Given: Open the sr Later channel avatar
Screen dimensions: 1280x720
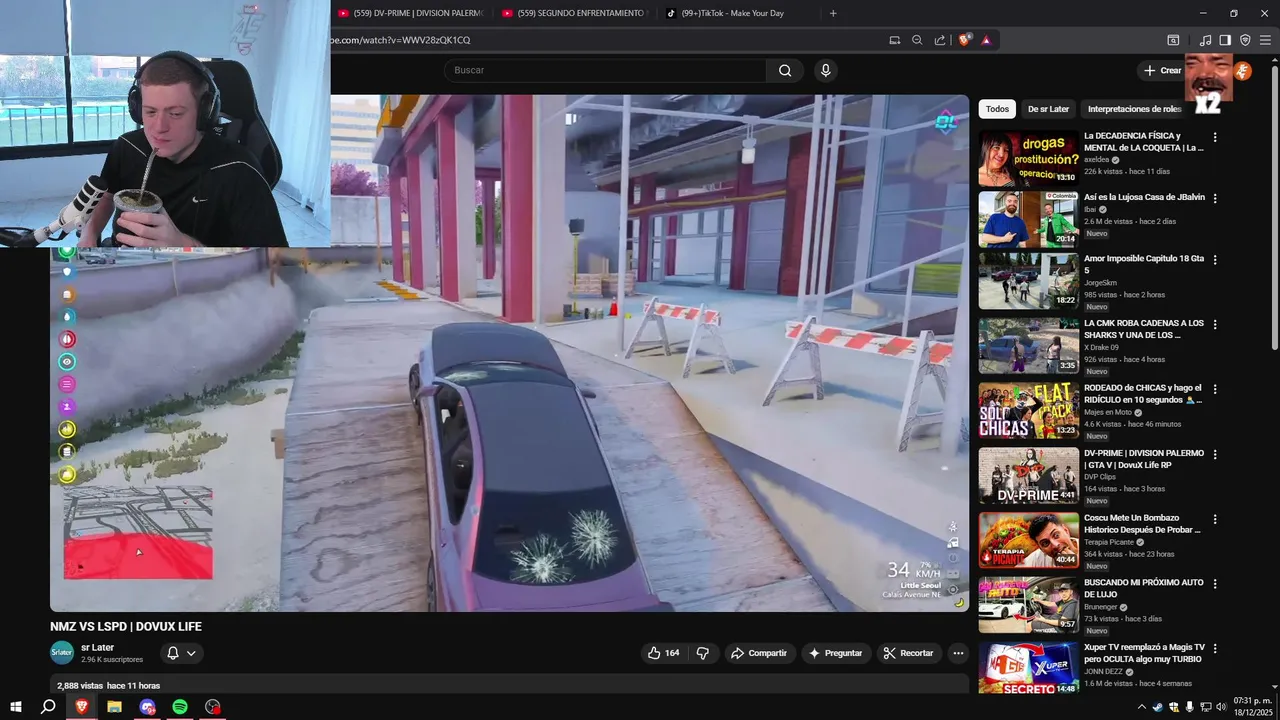Looking at the screenshot, I should coord(62,653).
